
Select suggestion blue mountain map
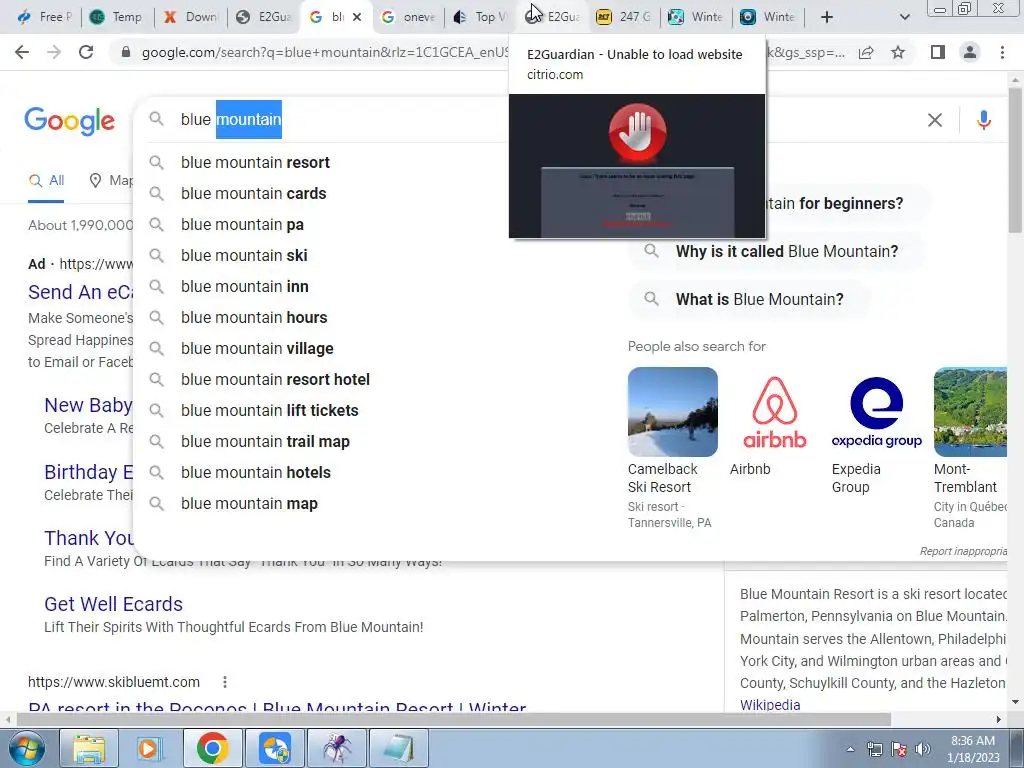click(249, 504)
